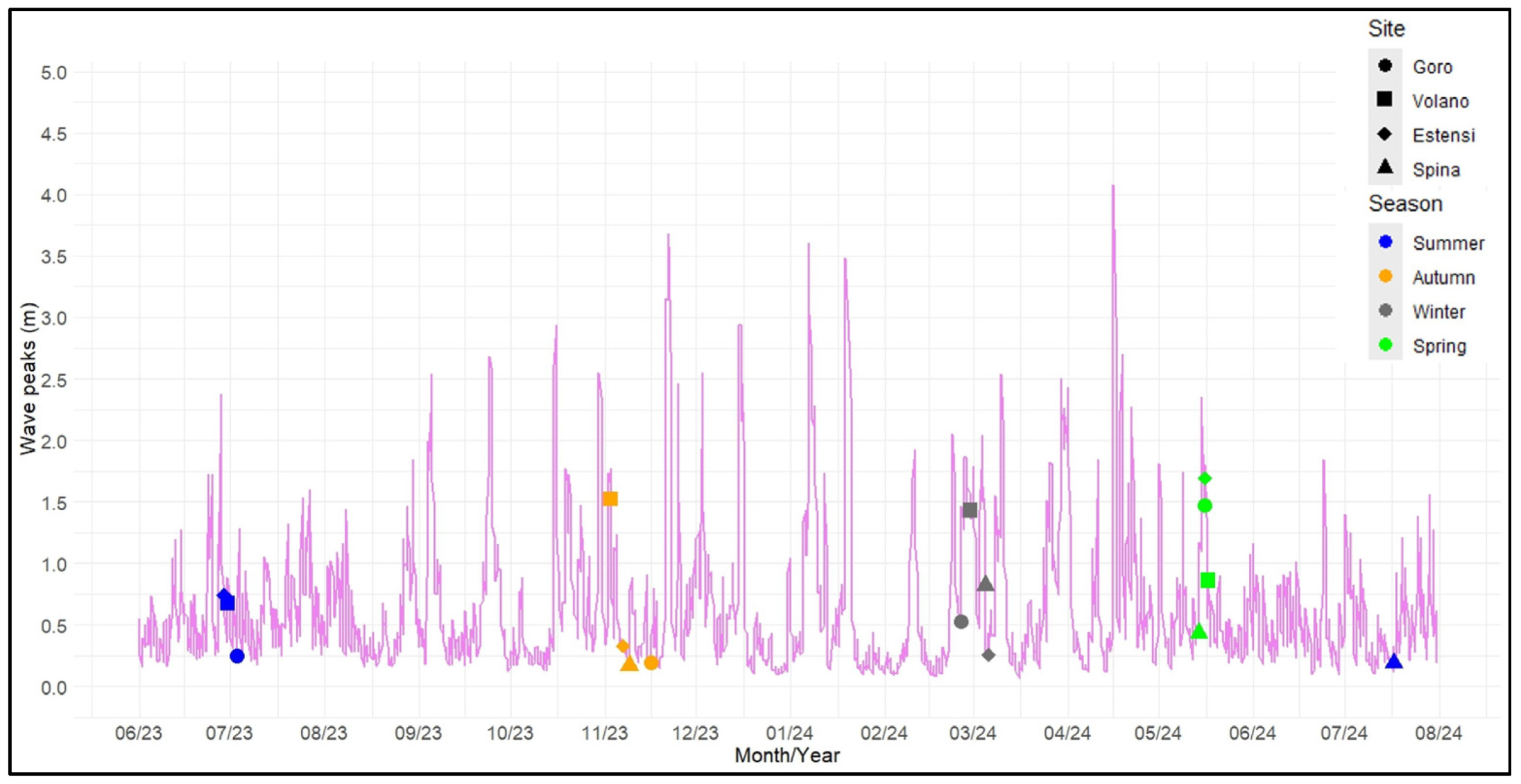This screenshot has height=784, width=1521.
Task: Click the 'Volano' legend label
Action: 1441,101
